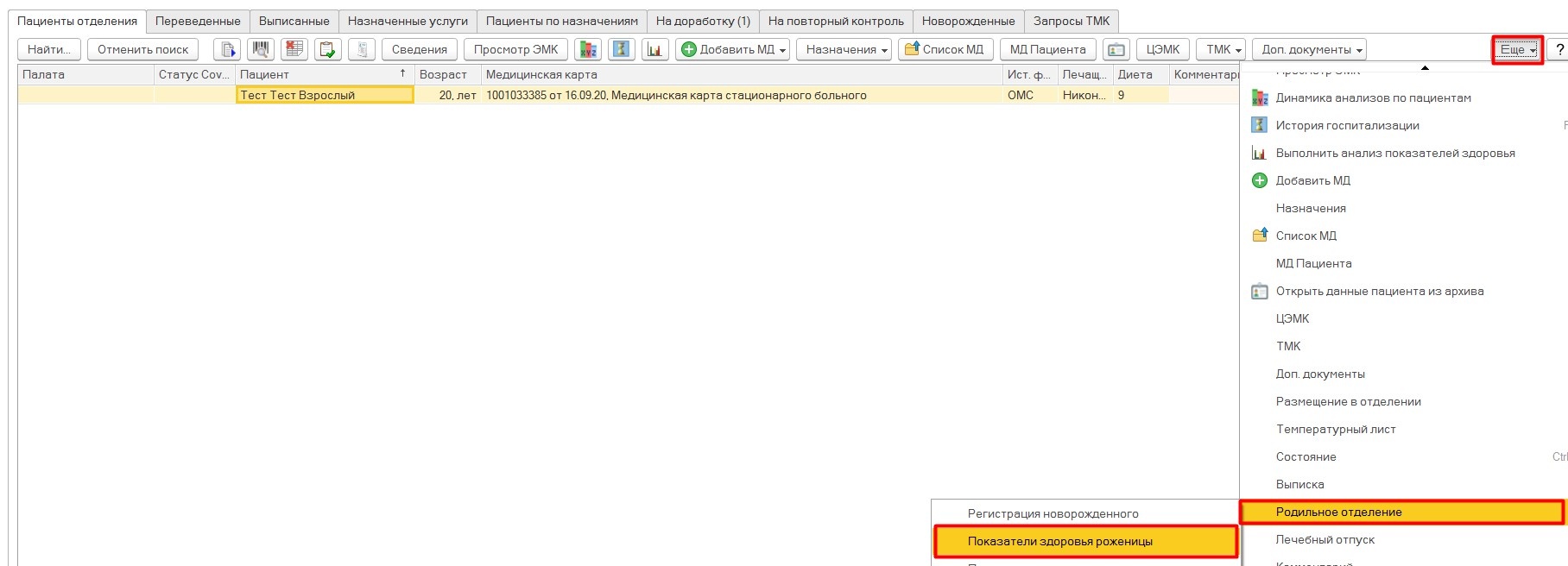Choose Температурный лист in the menu
This screenshot has width=1568, height=566.
click(1335, 429)
